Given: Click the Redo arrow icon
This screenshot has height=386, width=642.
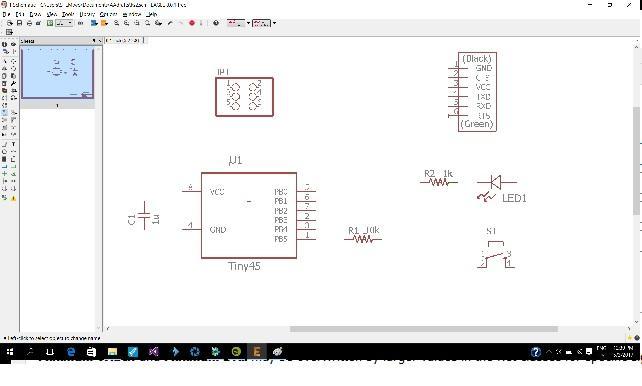Looking at the screenshot, I should pyautogui.click(x=180, y=23).
